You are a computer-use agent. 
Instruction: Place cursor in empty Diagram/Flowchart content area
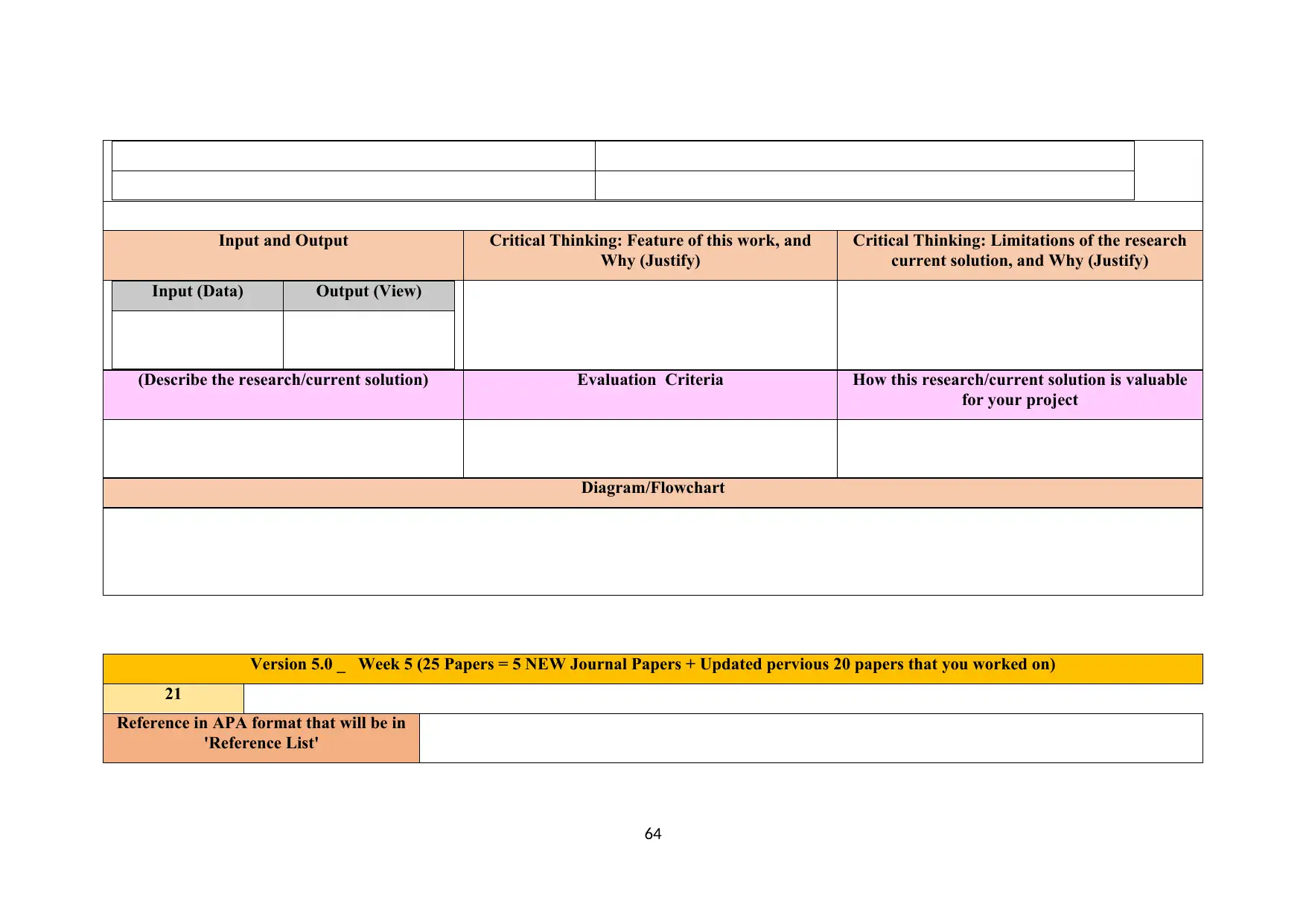653,552
